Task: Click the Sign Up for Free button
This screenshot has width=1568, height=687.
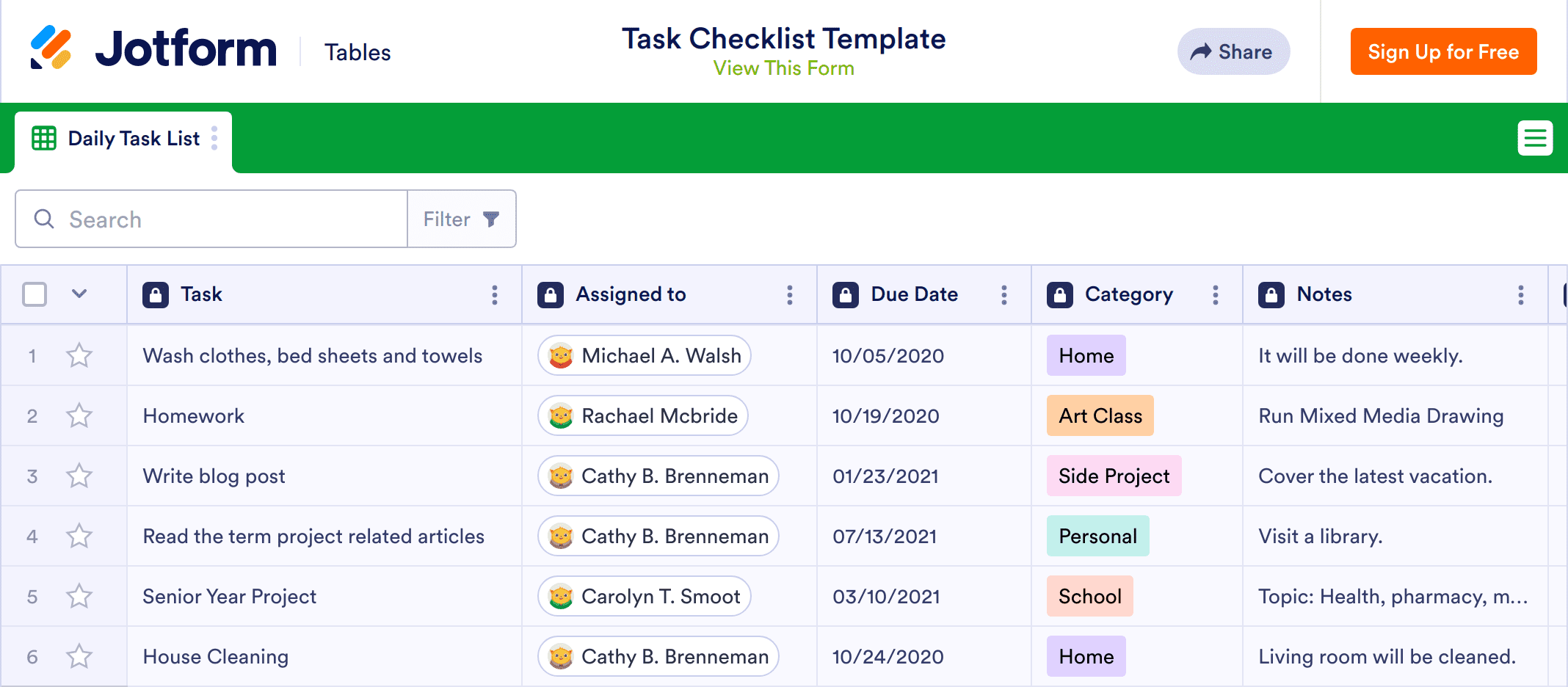Action: point(1443,52)
